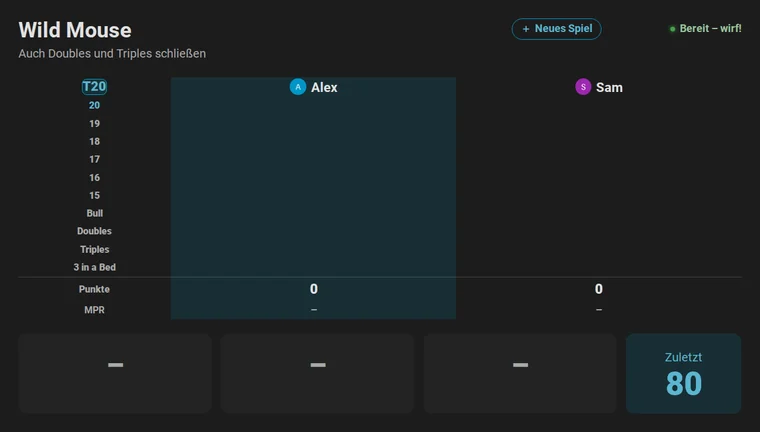Click Alex's player name
Screen dimensions: 760x432
click(324, 87)
